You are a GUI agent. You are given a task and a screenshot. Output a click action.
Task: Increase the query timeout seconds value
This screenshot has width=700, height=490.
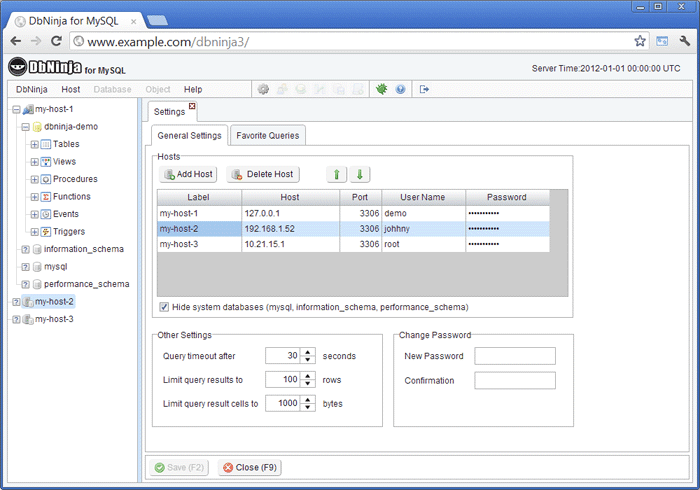pos(308,352)
